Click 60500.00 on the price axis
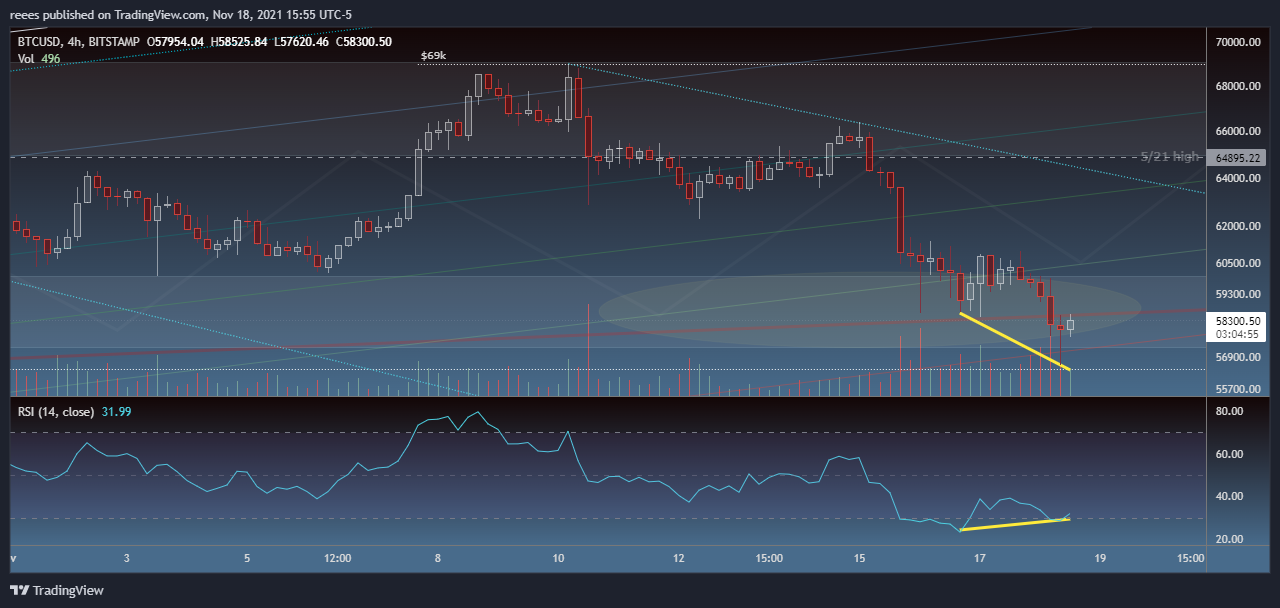 tap(1238, 263)
